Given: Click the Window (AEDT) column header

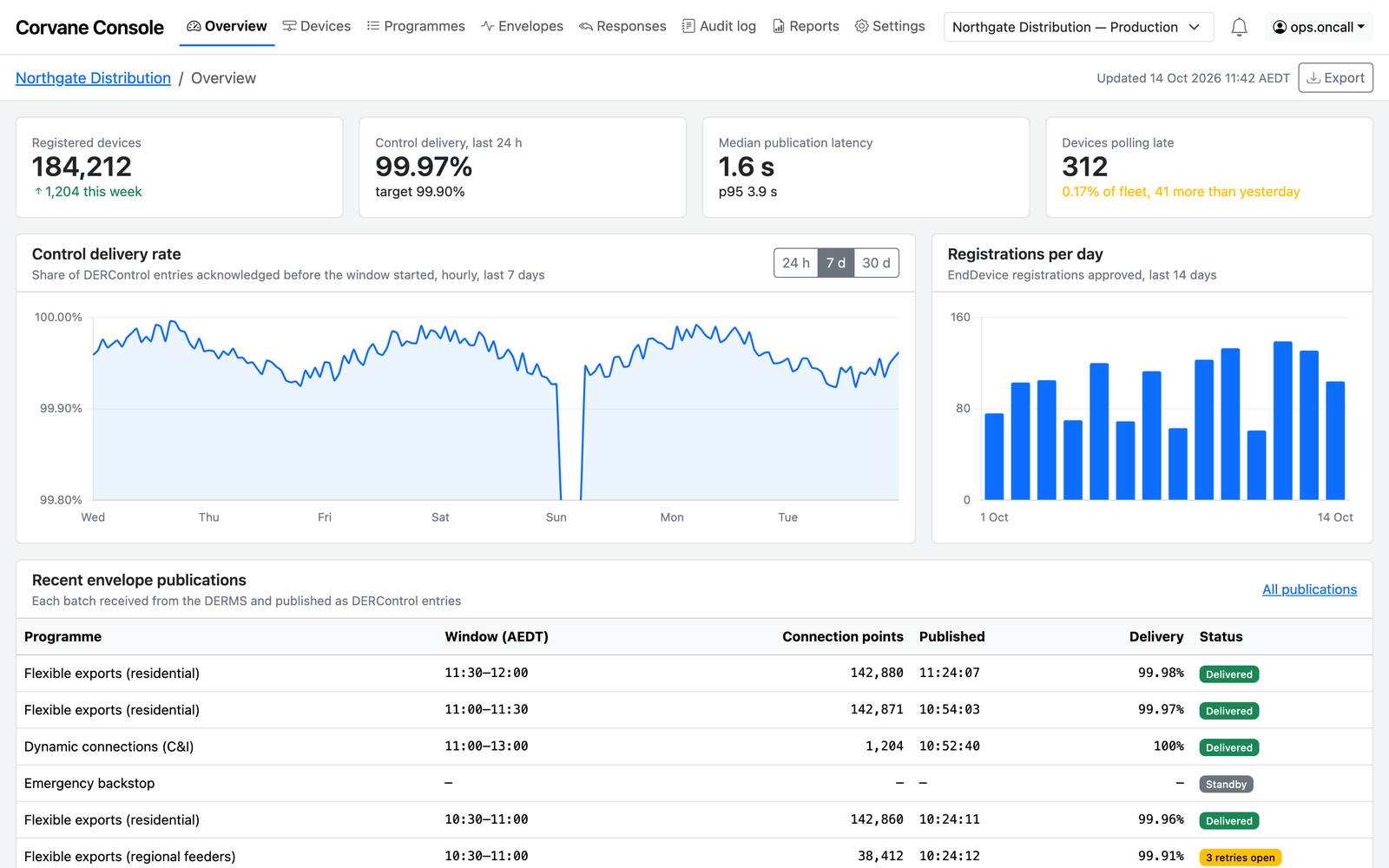Looking at the screenshot, I should click(497, 637).
